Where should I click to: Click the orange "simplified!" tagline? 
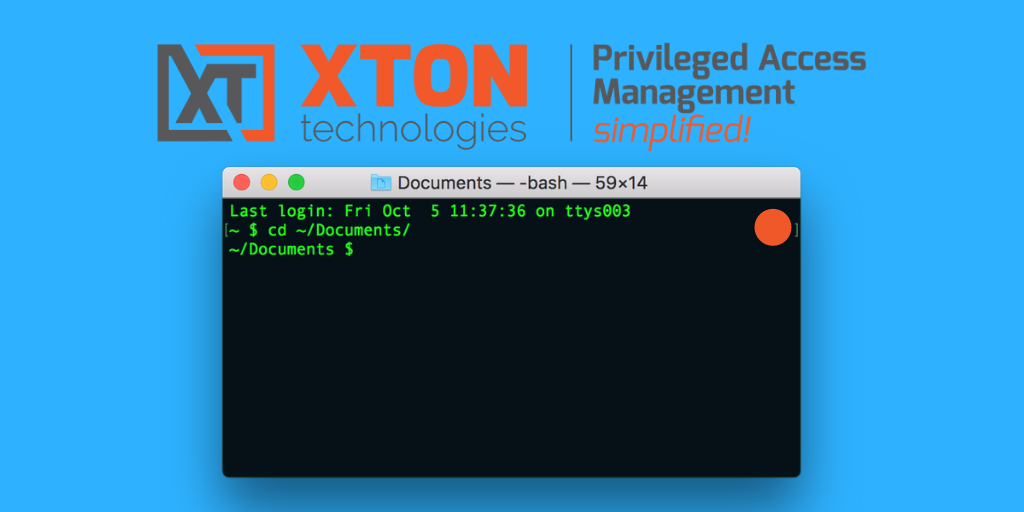tap(670, 128)
